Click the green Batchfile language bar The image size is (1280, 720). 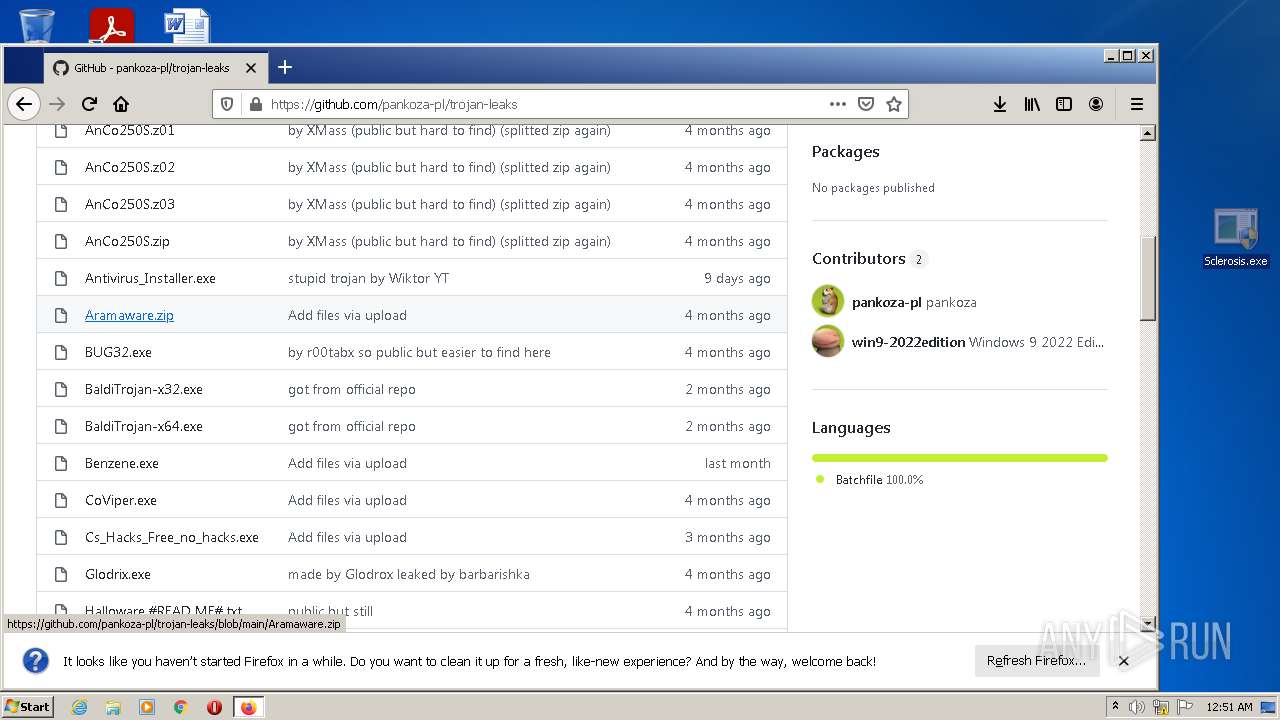960,458
